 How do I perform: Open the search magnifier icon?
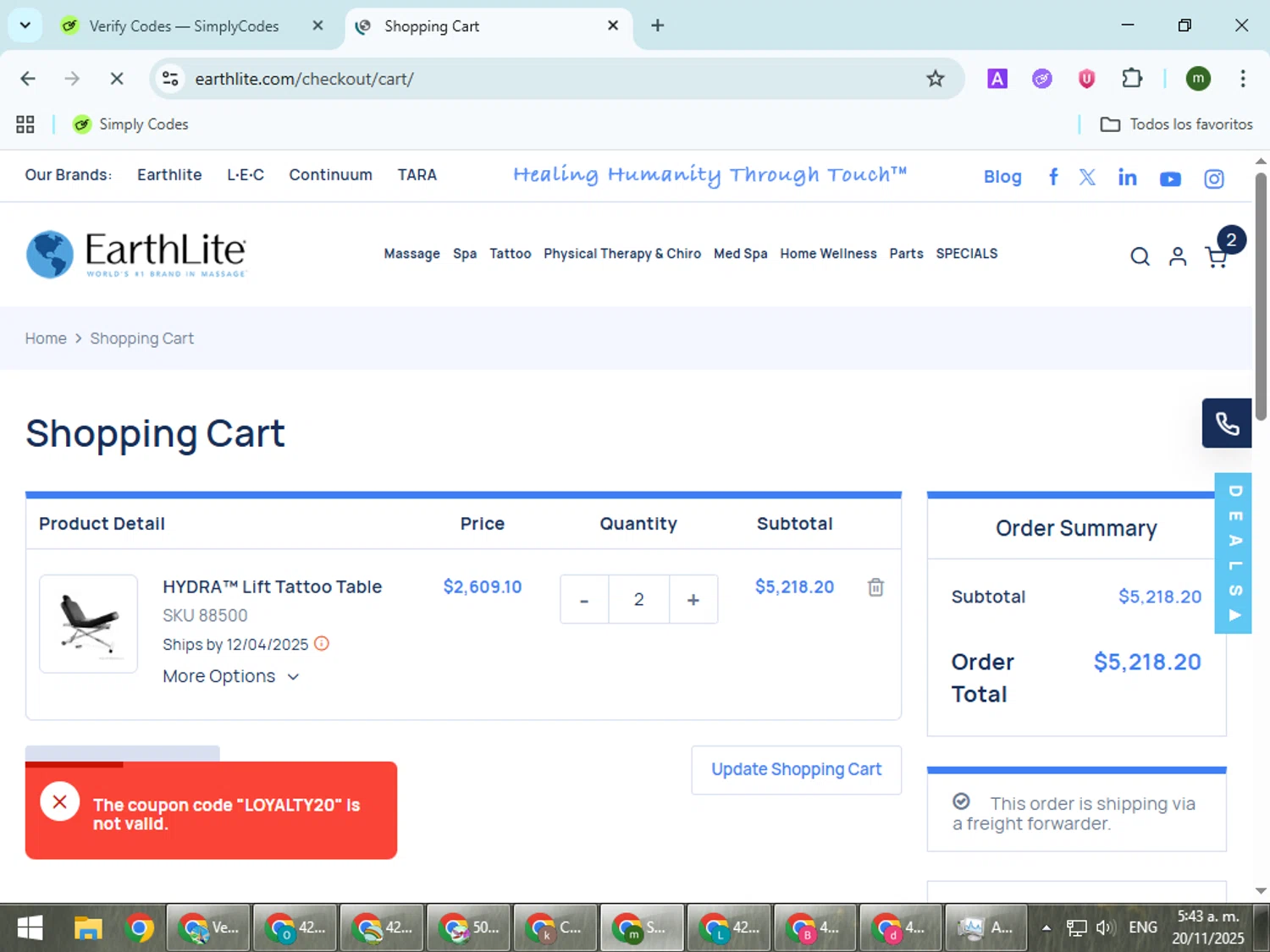[1140, 256]
